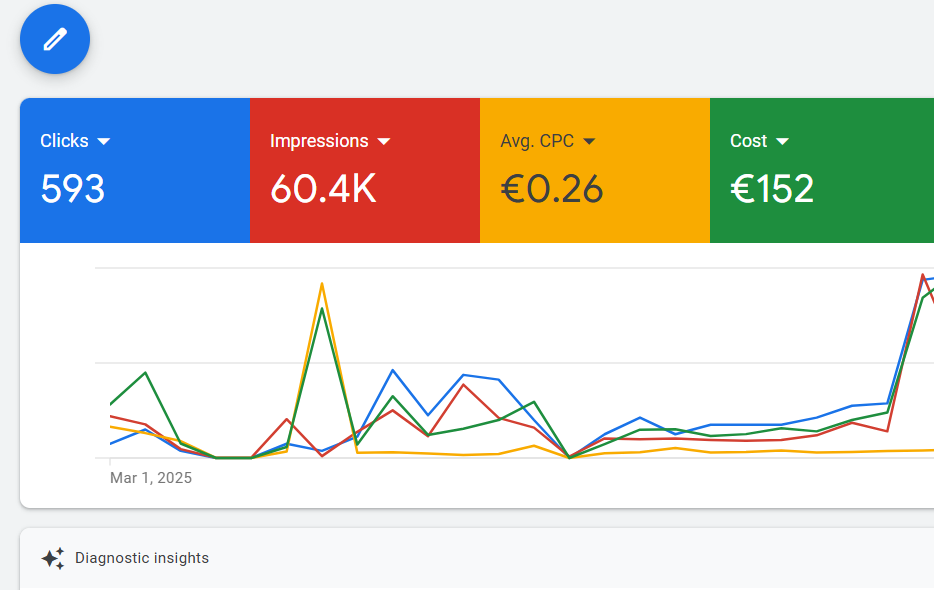Click the €0.26 average CPC value
The width and height of the screenshot is (934, 590).
point(552,189)
